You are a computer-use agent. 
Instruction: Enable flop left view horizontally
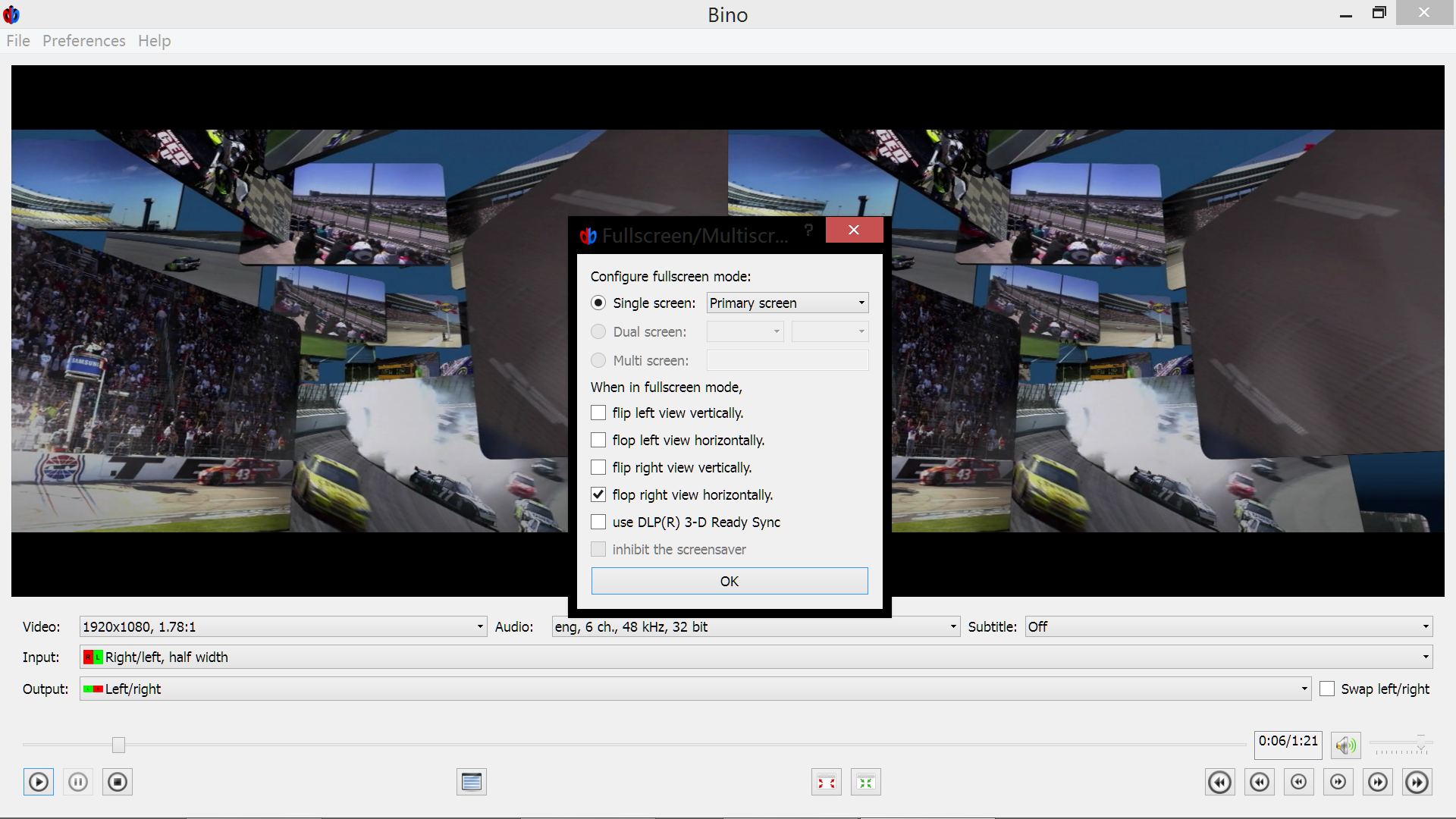pos(598,440)
